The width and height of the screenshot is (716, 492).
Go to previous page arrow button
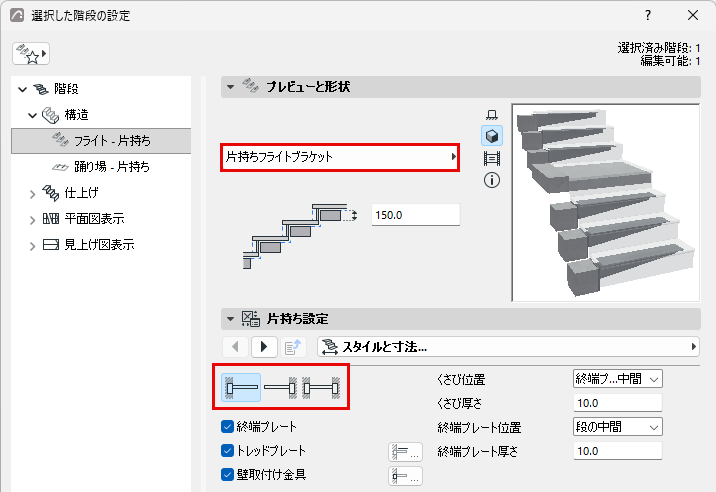(x=236, y=347)
